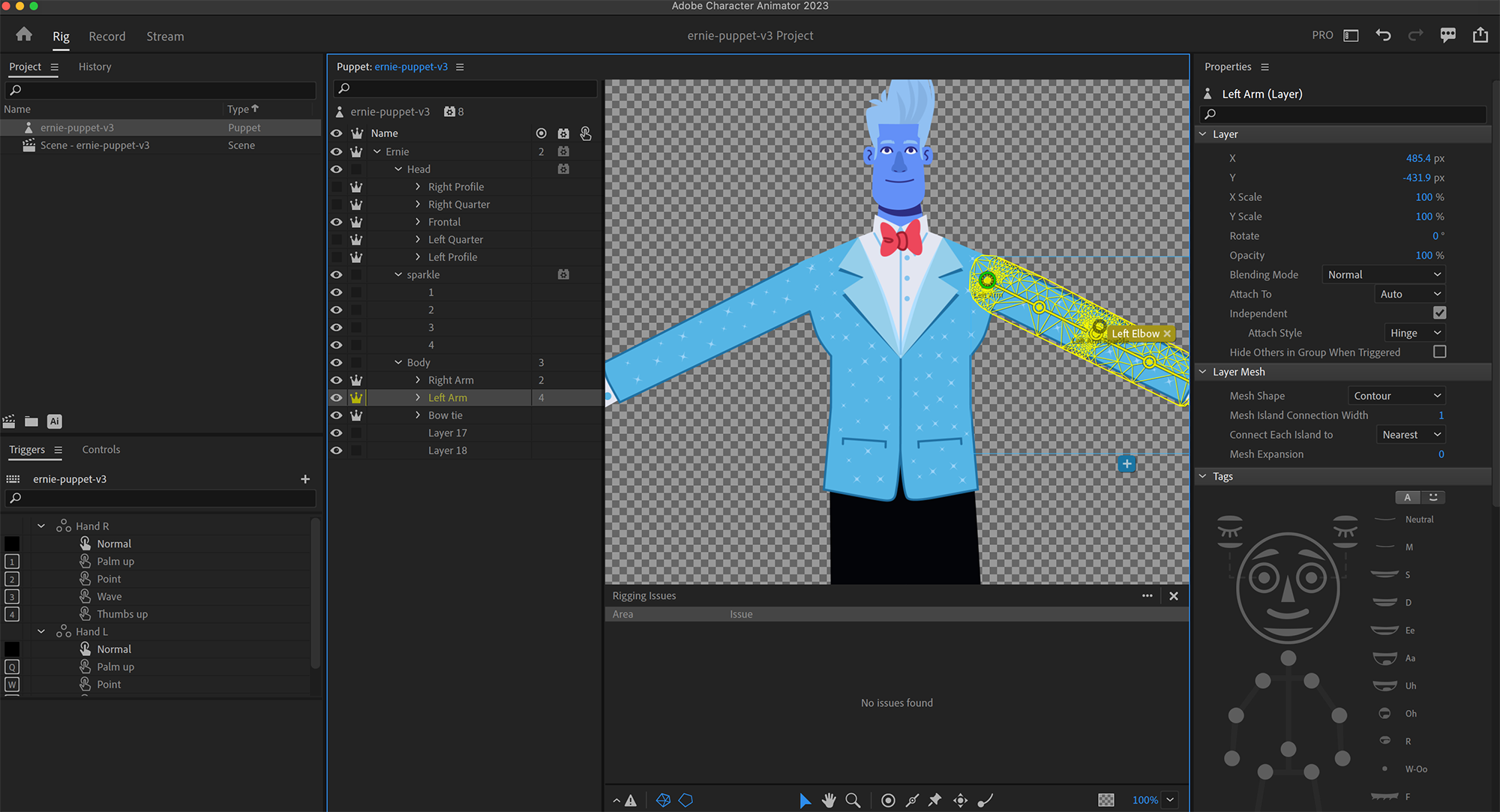Screen dimensions: 1500x812
Task: Hide the Right Arm layer eye icon
Action: (x=337, y=380)
